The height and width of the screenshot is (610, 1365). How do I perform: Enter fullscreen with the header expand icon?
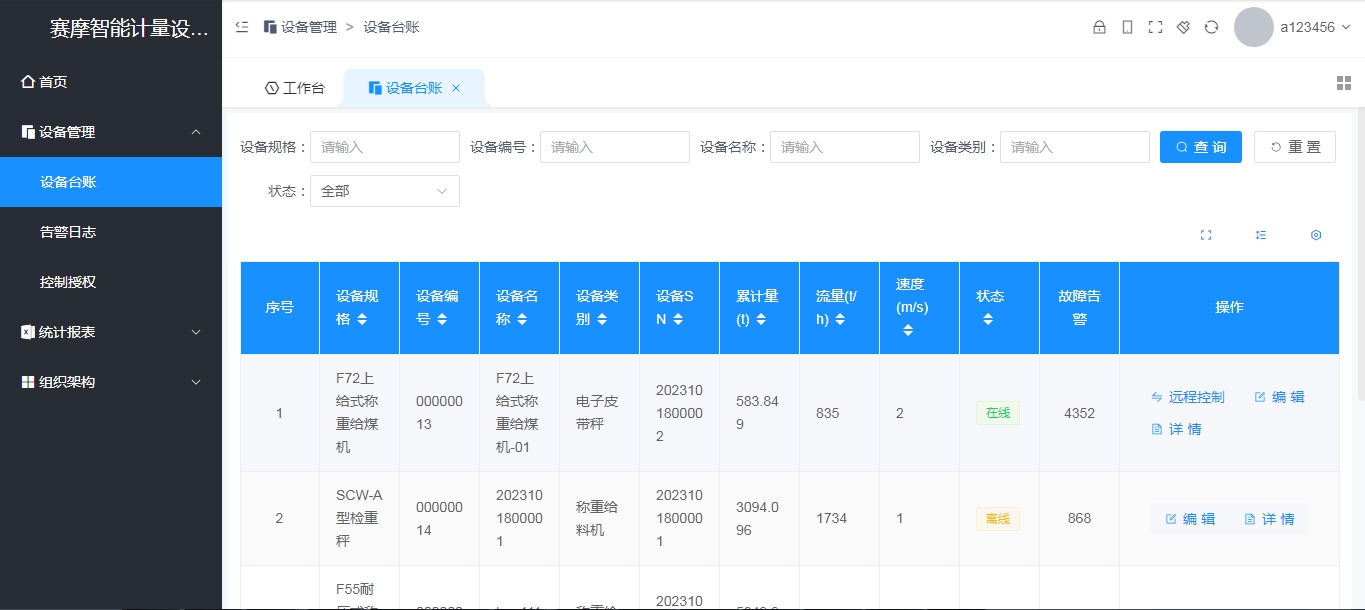click(1155, 27)
